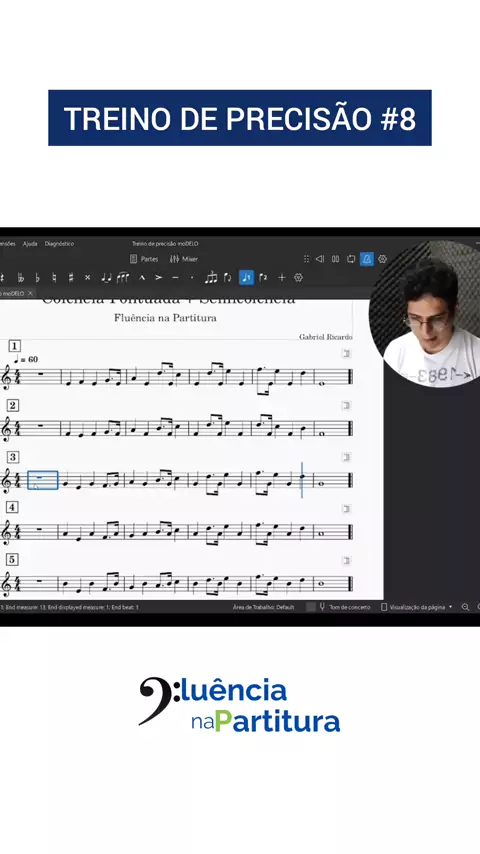Open the Mixer panel
The image size is (480, 854).
(184, 259)
